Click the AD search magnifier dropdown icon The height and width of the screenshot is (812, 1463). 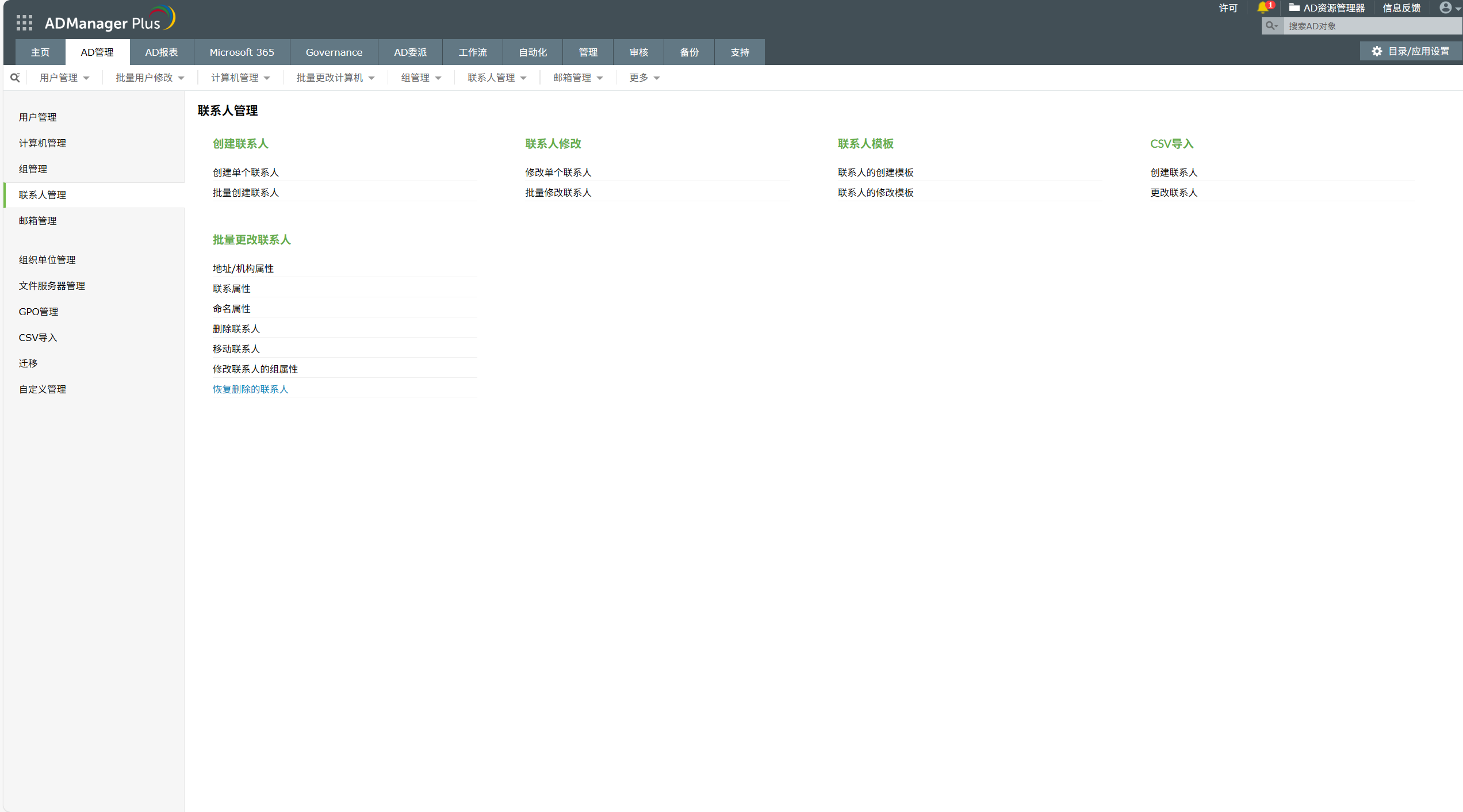click(1271, 26)
